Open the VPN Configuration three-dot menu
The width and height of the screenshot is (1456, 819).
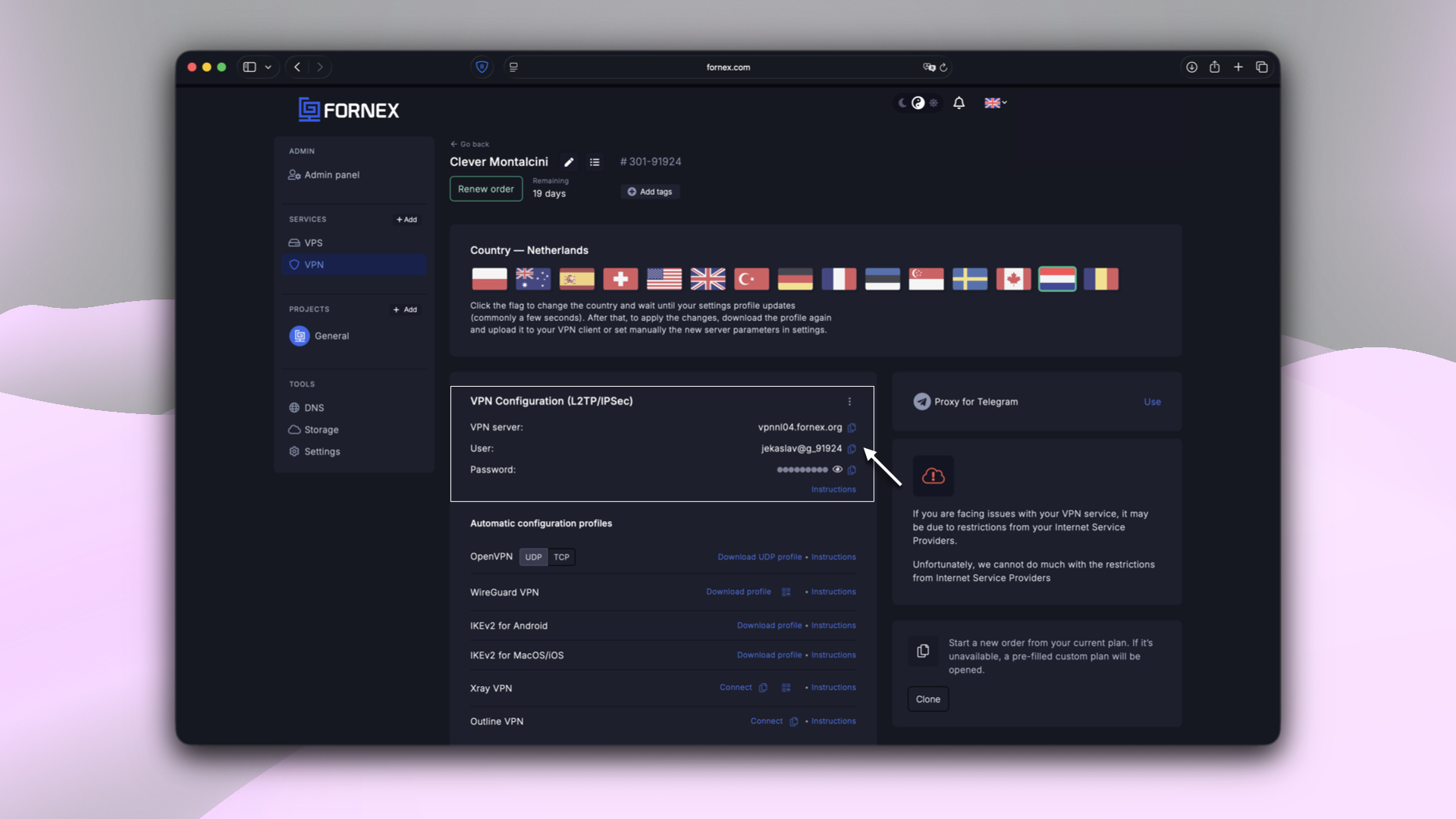click(849, 401)
